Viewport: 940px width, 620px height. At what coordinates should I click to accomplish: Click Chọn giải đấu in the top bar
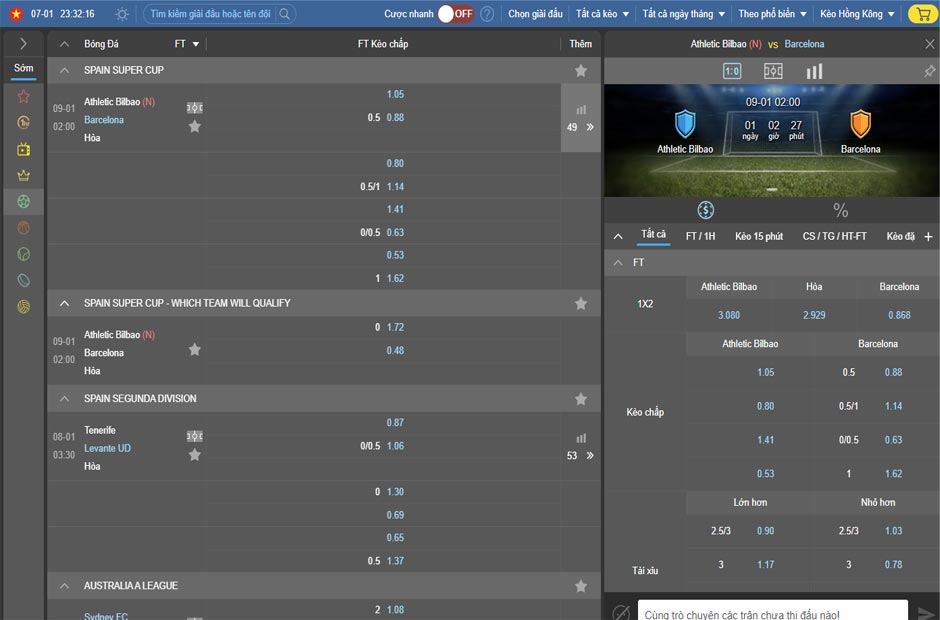(535, 14)
